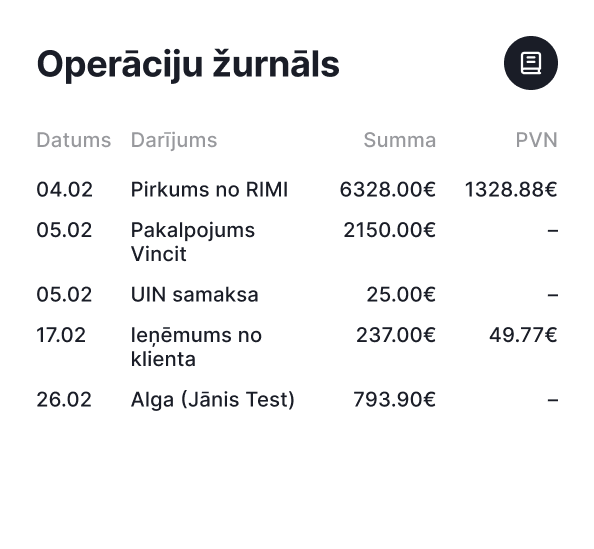Select the 793.90€ amount

(394, 399)
